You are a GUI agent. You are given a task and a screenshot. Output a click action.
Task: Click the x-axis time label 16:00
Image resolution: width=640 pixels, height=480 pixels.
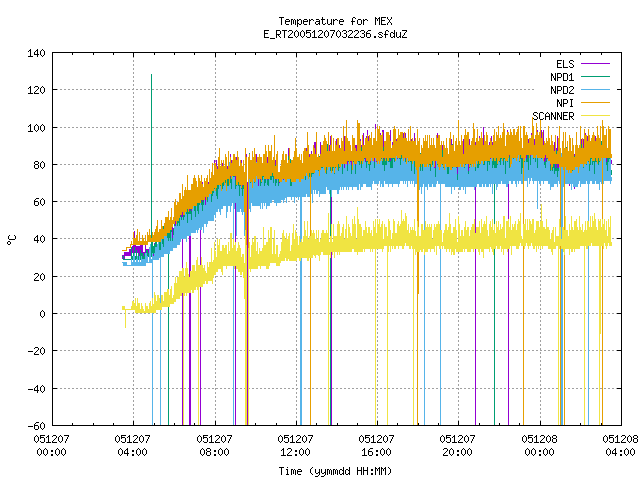[376, 452]
